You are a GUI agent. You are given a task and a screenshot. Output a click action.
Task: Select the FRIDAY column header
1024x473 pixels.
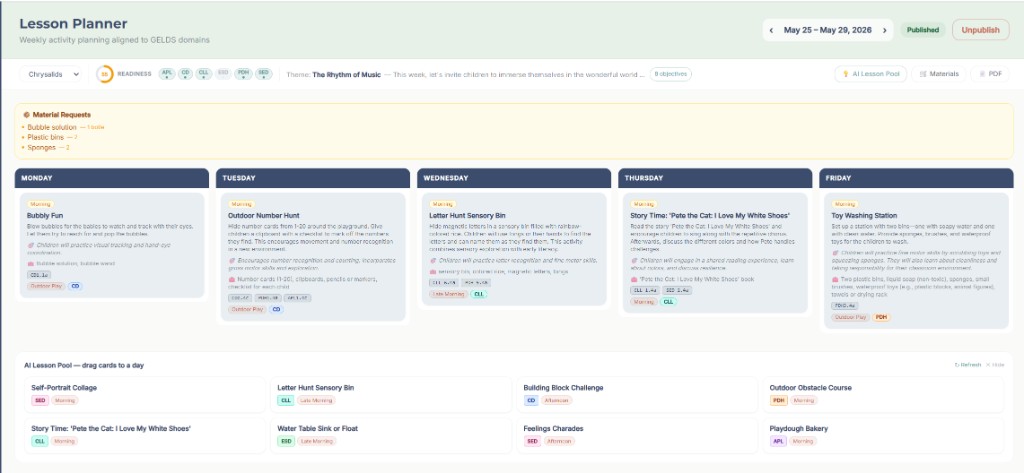(x=916, y=178)
